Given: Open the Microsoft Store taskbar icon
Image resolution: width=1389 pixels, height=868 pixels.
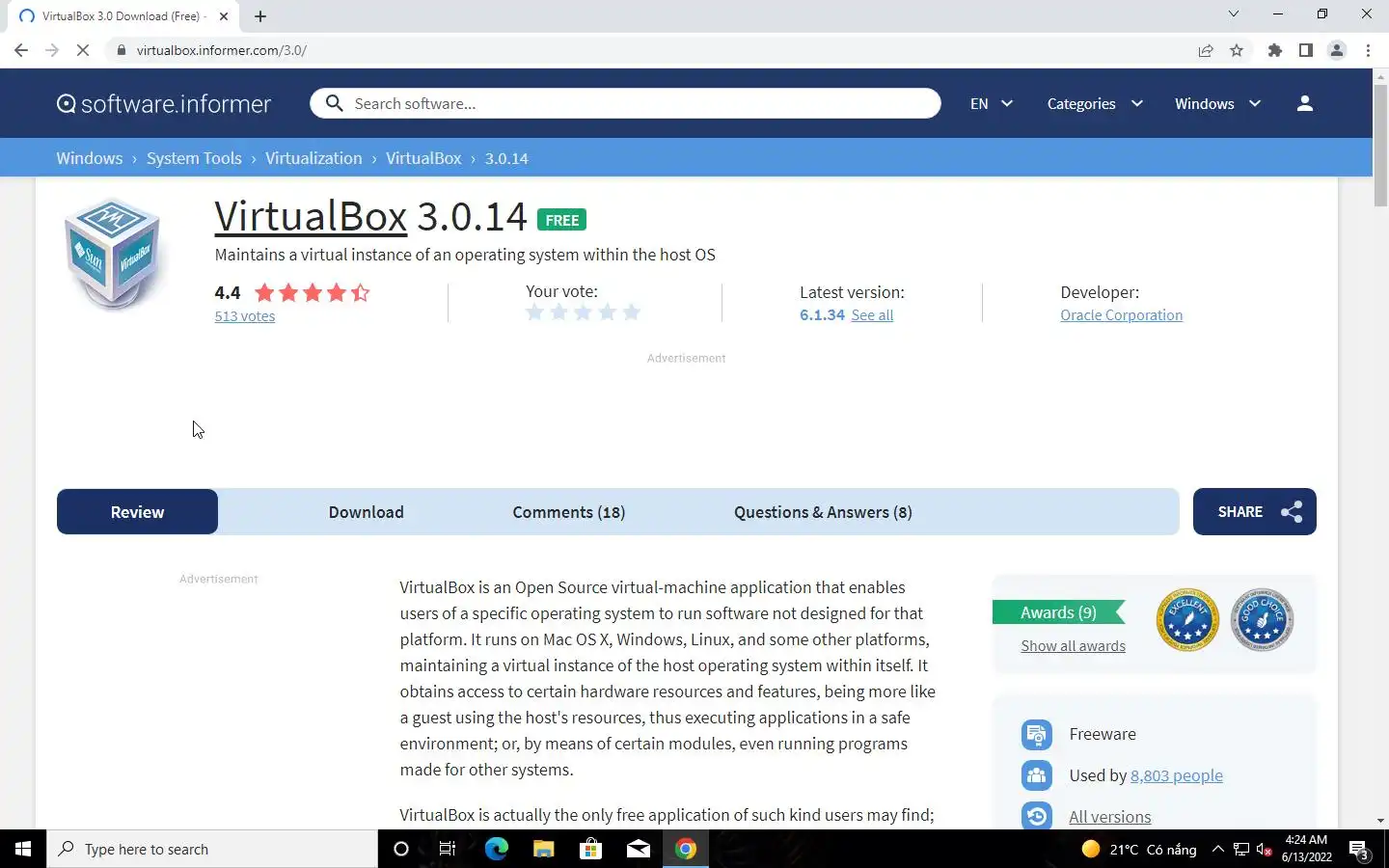Looking at the screenshot, I should click(x=590, y=849).
